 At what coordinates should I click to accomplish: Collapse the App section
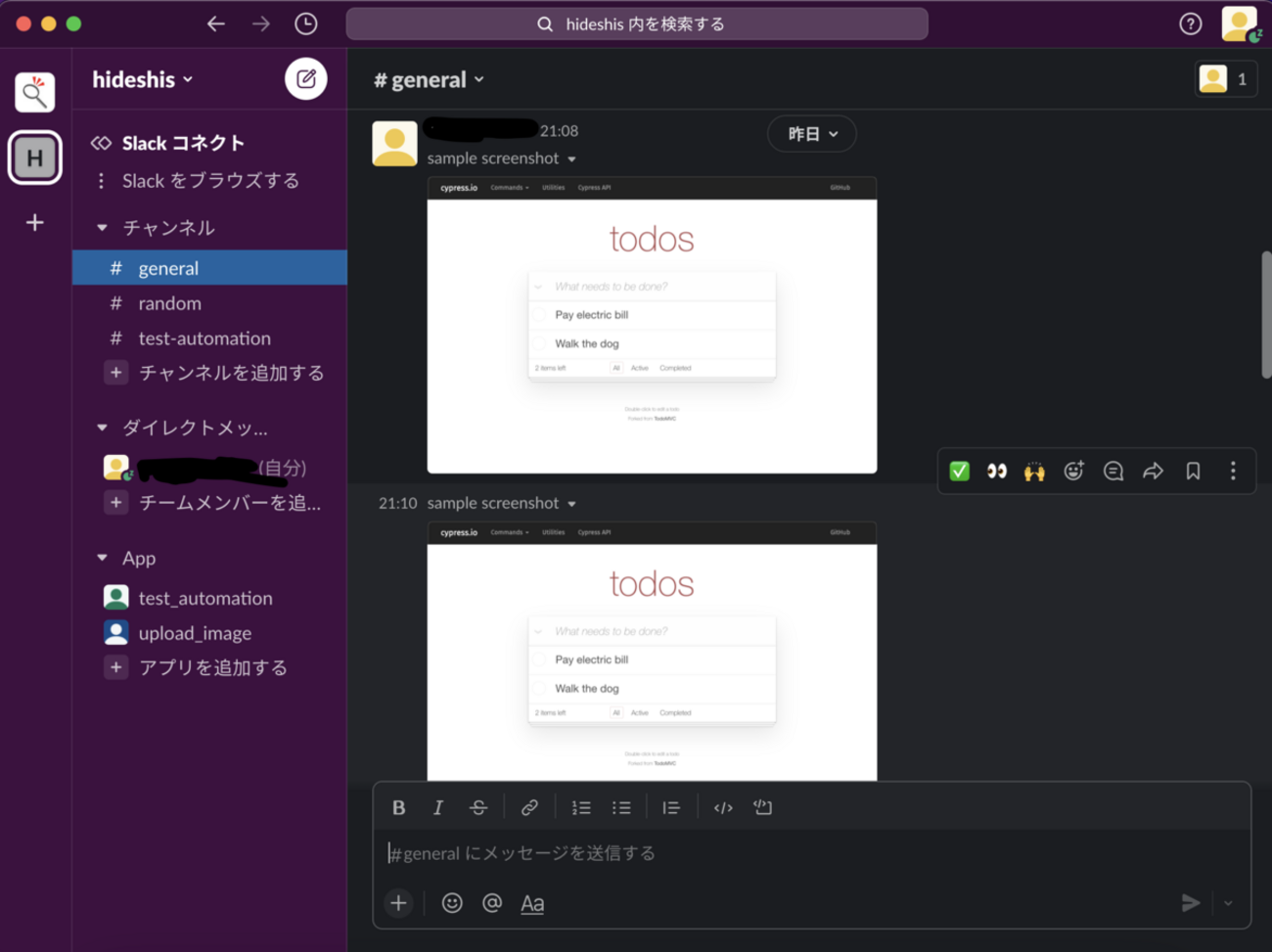(102, 558)
